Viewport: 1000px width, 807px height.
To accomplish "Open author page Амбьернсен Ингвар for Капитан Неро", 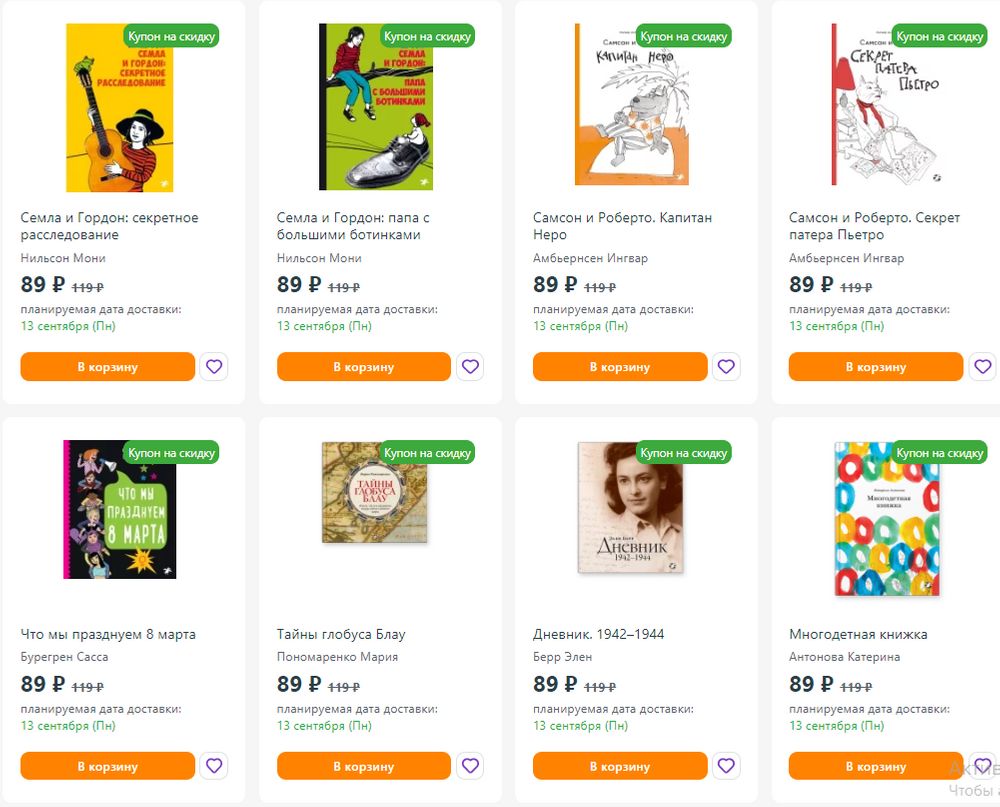I will (590, 258).
